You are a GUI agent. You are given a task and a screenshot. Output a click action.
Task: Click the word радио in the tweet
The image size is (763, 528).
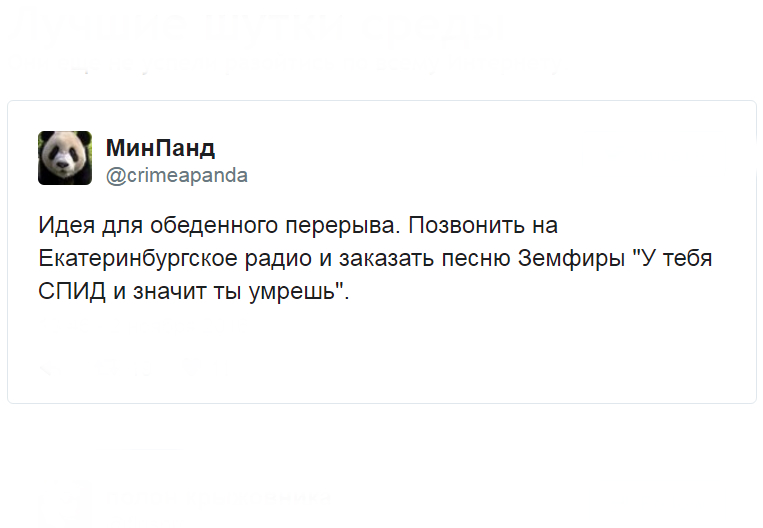click(x=278, y=259)
